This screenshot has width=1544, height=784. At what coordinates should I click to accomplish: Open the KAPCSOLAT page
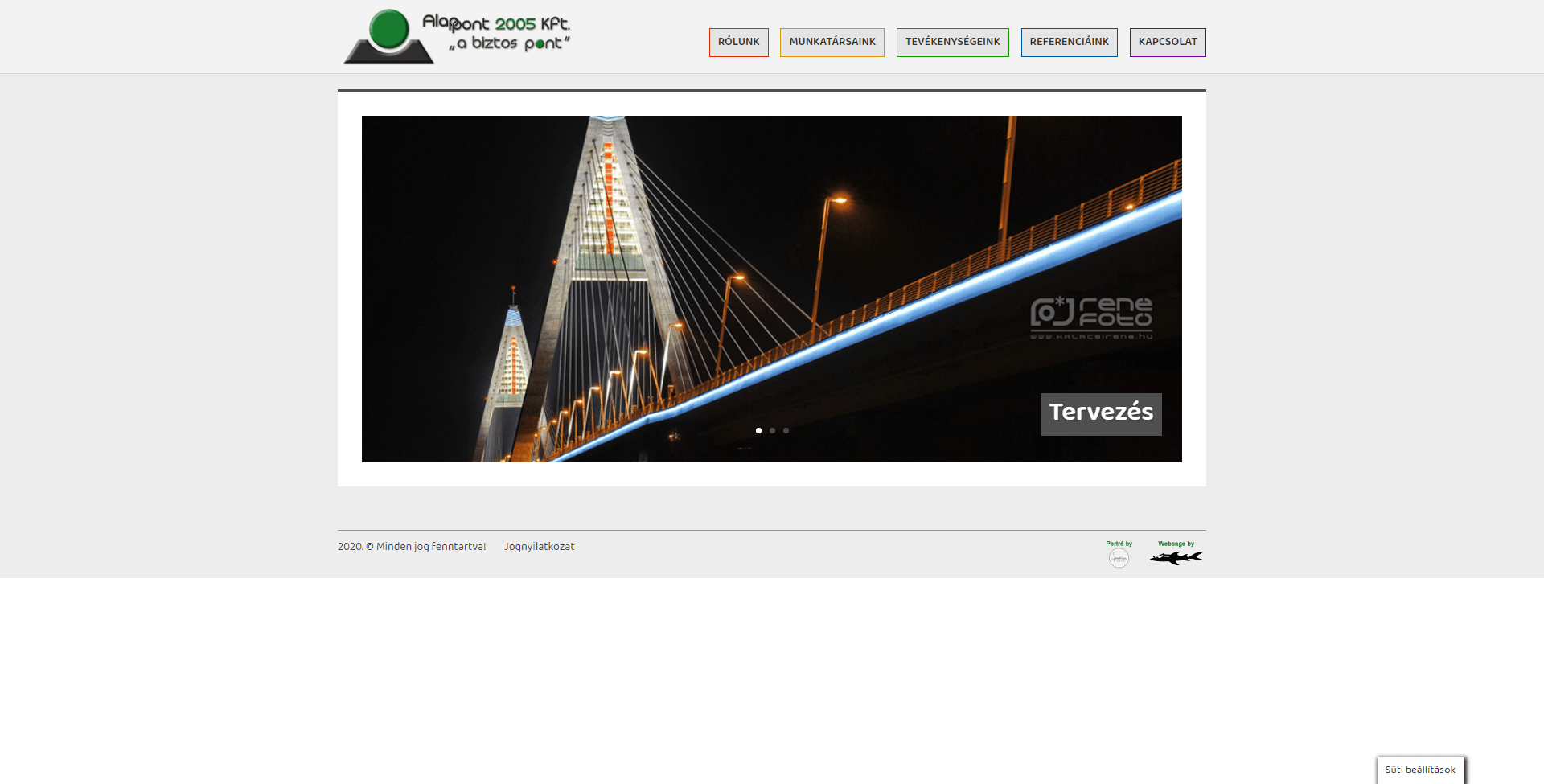pos(1168,43)
